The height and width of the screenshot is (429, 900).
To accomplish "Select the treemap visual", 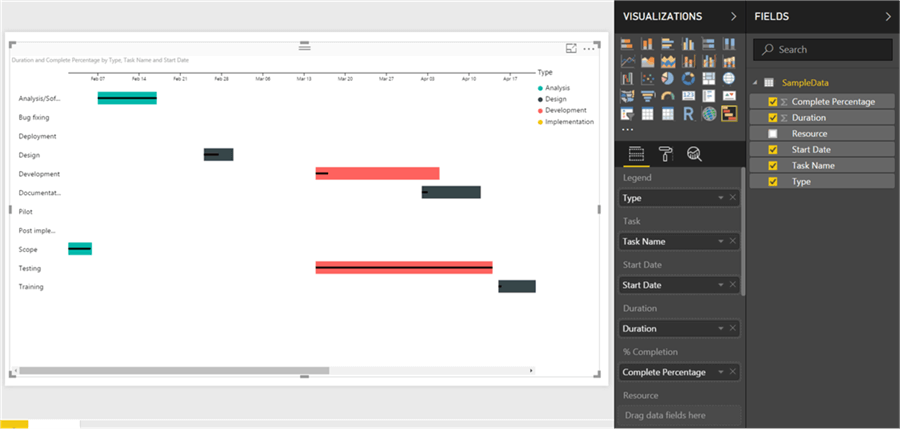I will pyautogui.click(x=708, y=79).
